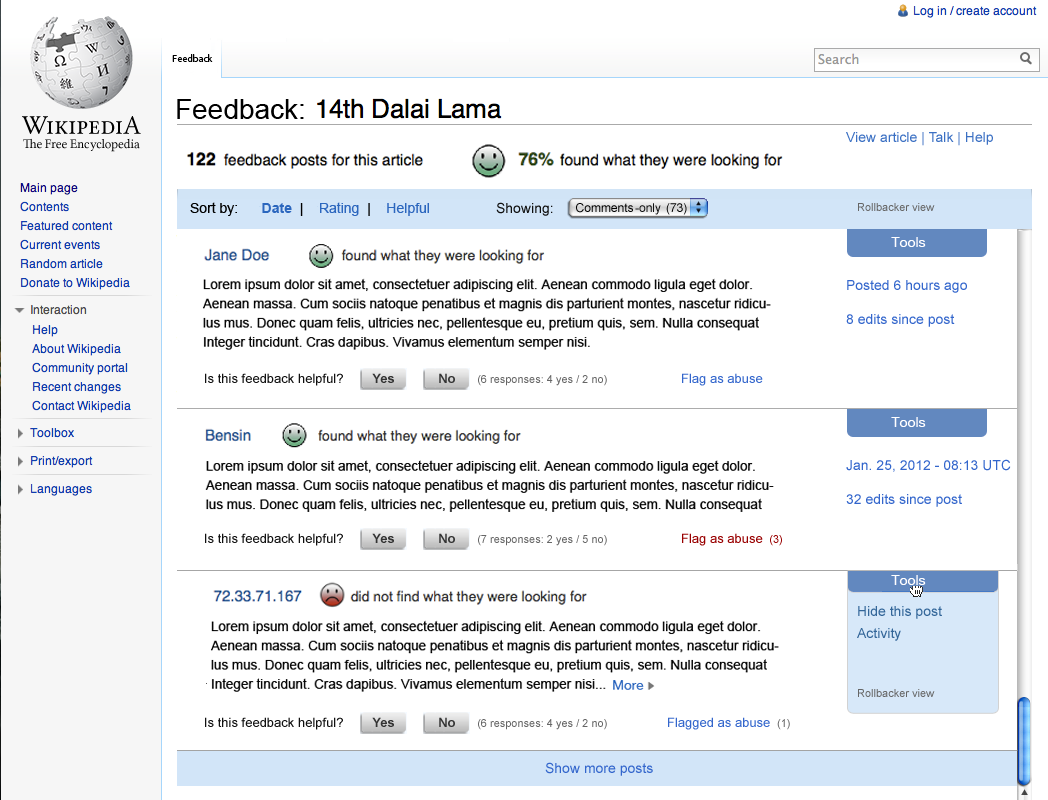Click Jane Doe's green smiley face icon
This screenshot has height=800, width=1048.
(x=321, y=255)
